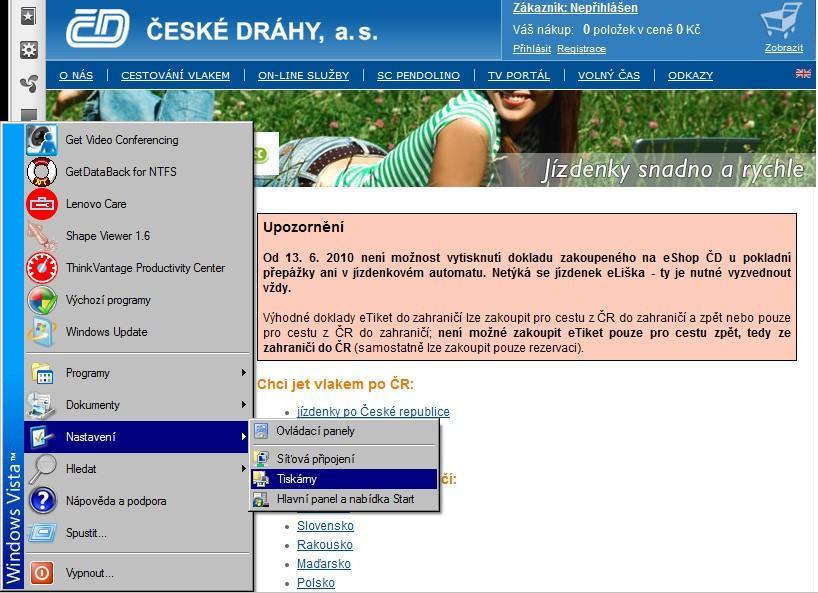
Task: Select the Maďarsko link
Action: 323,564
